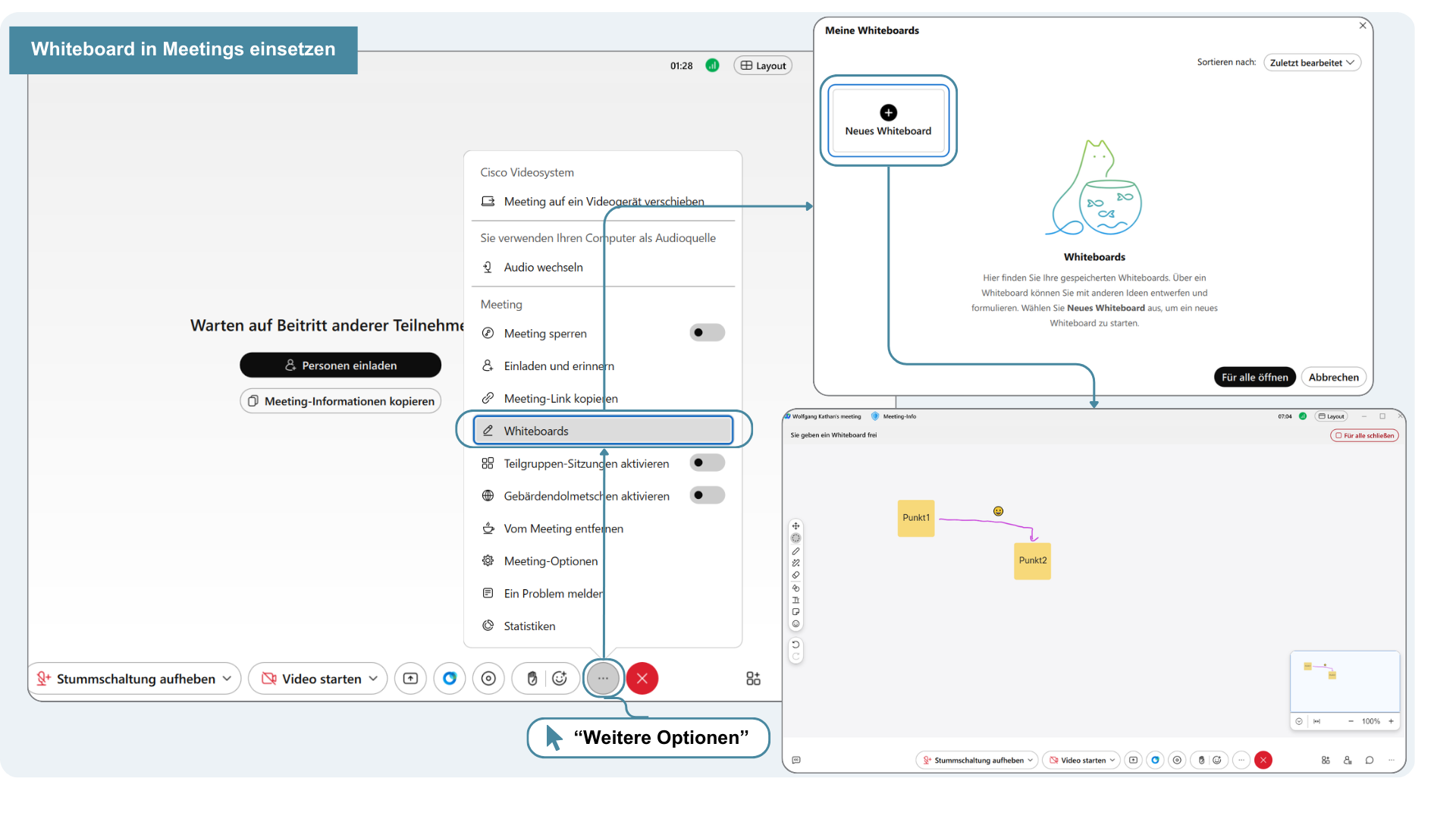This screenshot has width=1456, height=819.
Task: Click the plus icon on Neues Whiteboard tile
Action: point(888,112)
